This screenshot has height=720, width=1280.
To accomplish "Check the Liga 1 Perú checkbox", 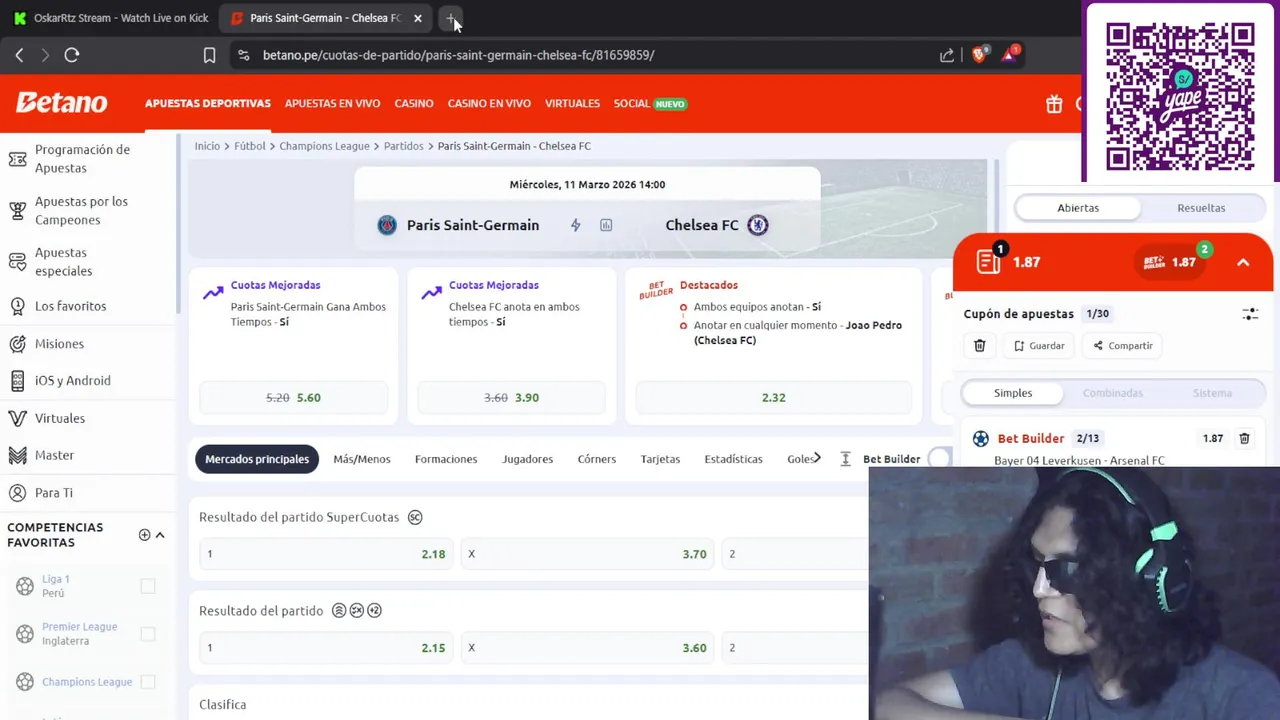I will [148, 586].
